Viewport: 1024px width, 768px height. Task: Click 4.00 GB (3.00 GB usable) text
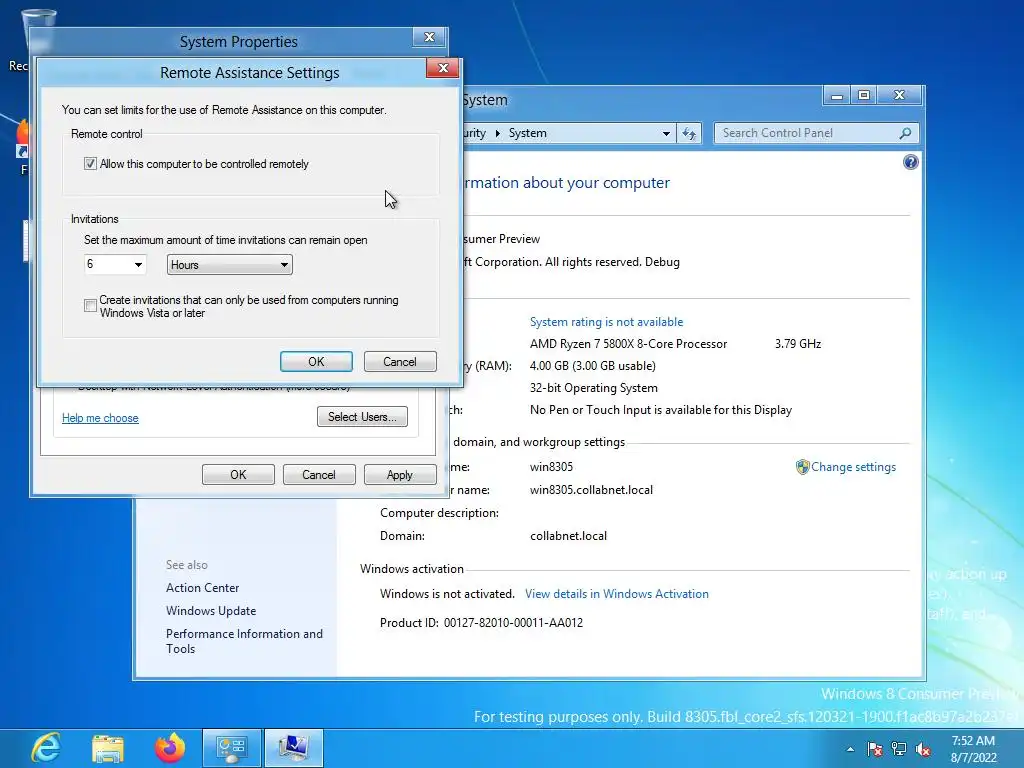tap(592, 366)
